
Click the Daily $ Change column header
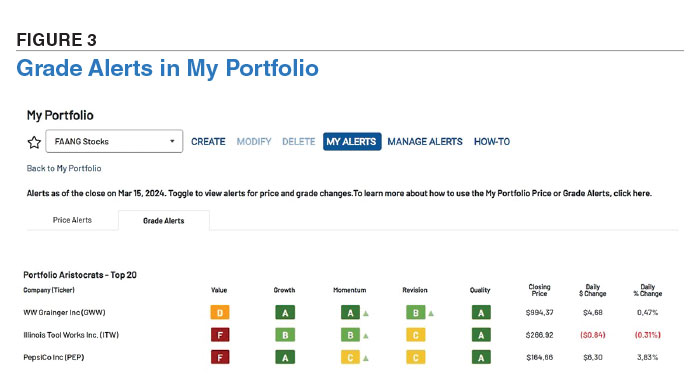[x=593, y=290]
